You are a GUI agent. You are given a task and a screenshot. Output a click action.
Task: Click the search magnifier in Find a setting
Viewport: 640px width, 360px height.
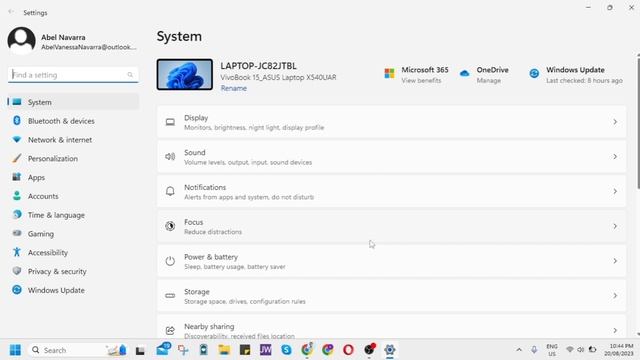coord(130,75)
